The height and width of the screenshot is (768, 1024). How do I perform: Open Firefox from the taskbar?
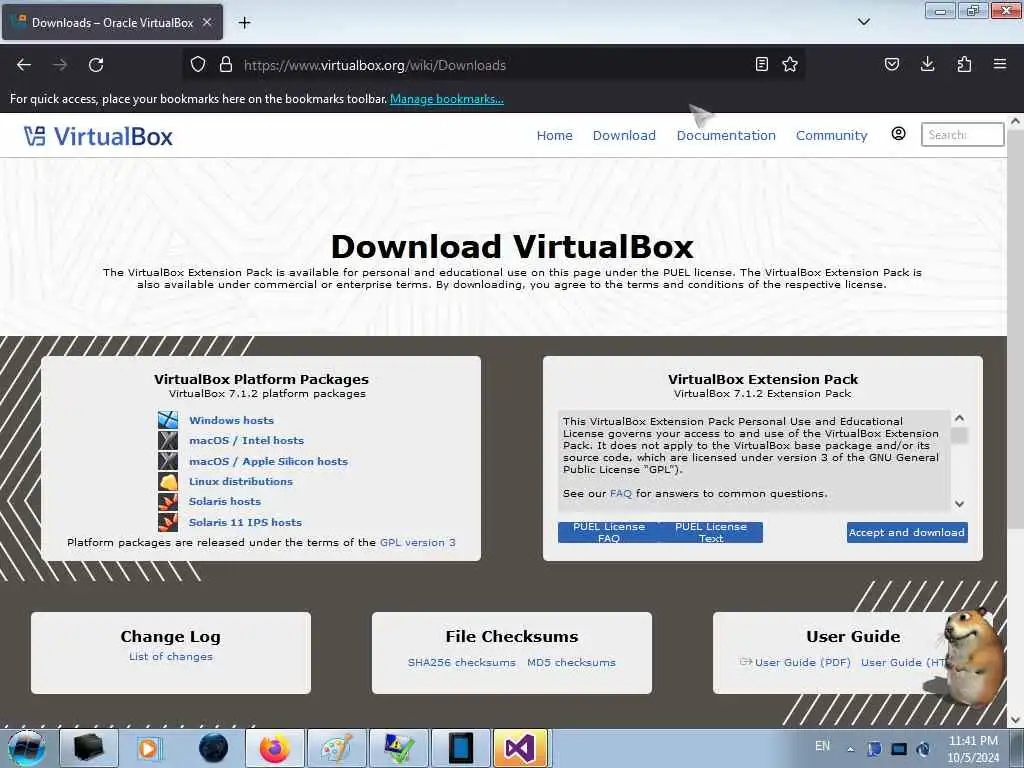pyautogui.click(x=274, y=748)
